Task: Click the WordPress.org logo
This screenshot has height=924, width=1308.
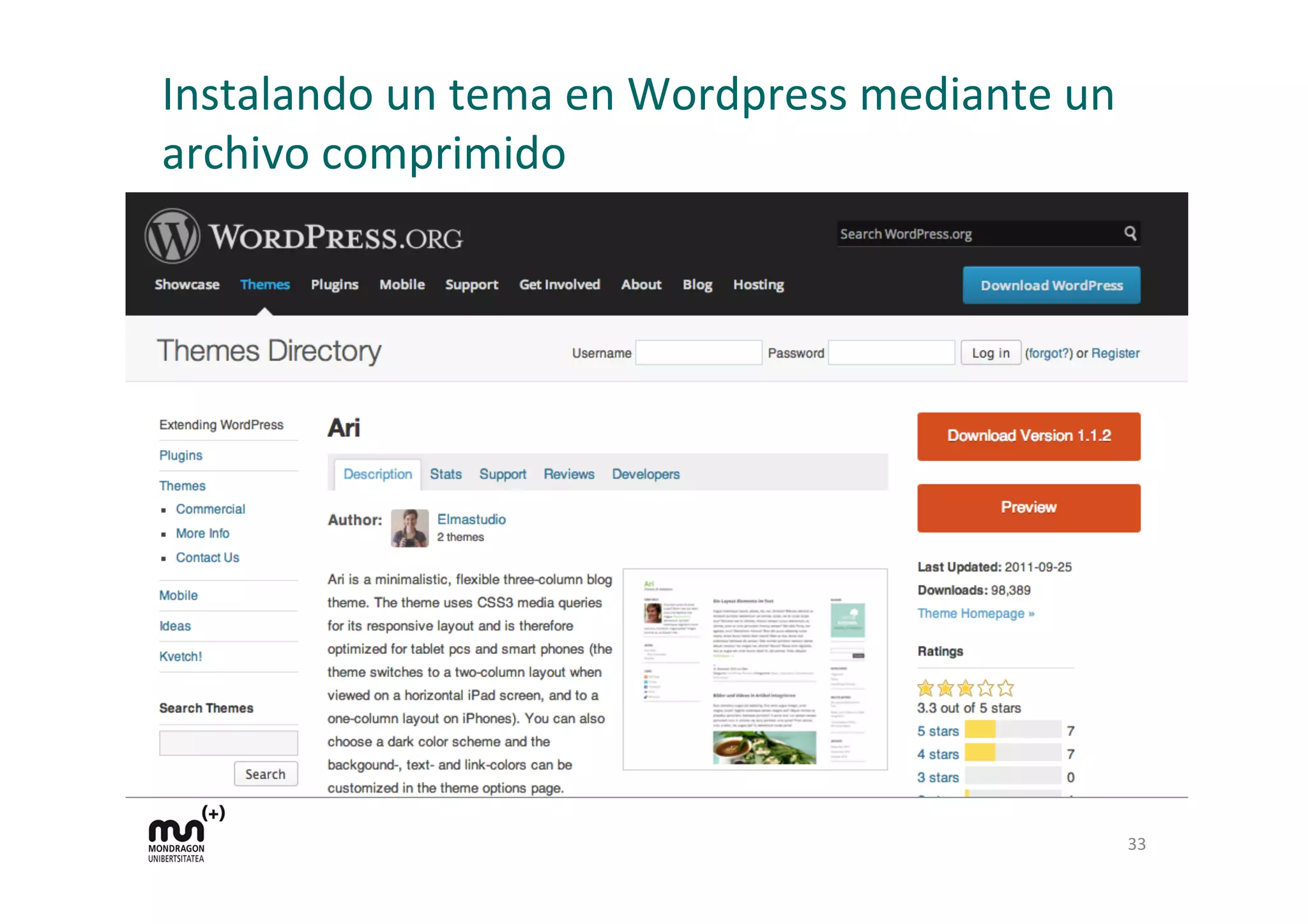Action: click(x=303, y=236)
